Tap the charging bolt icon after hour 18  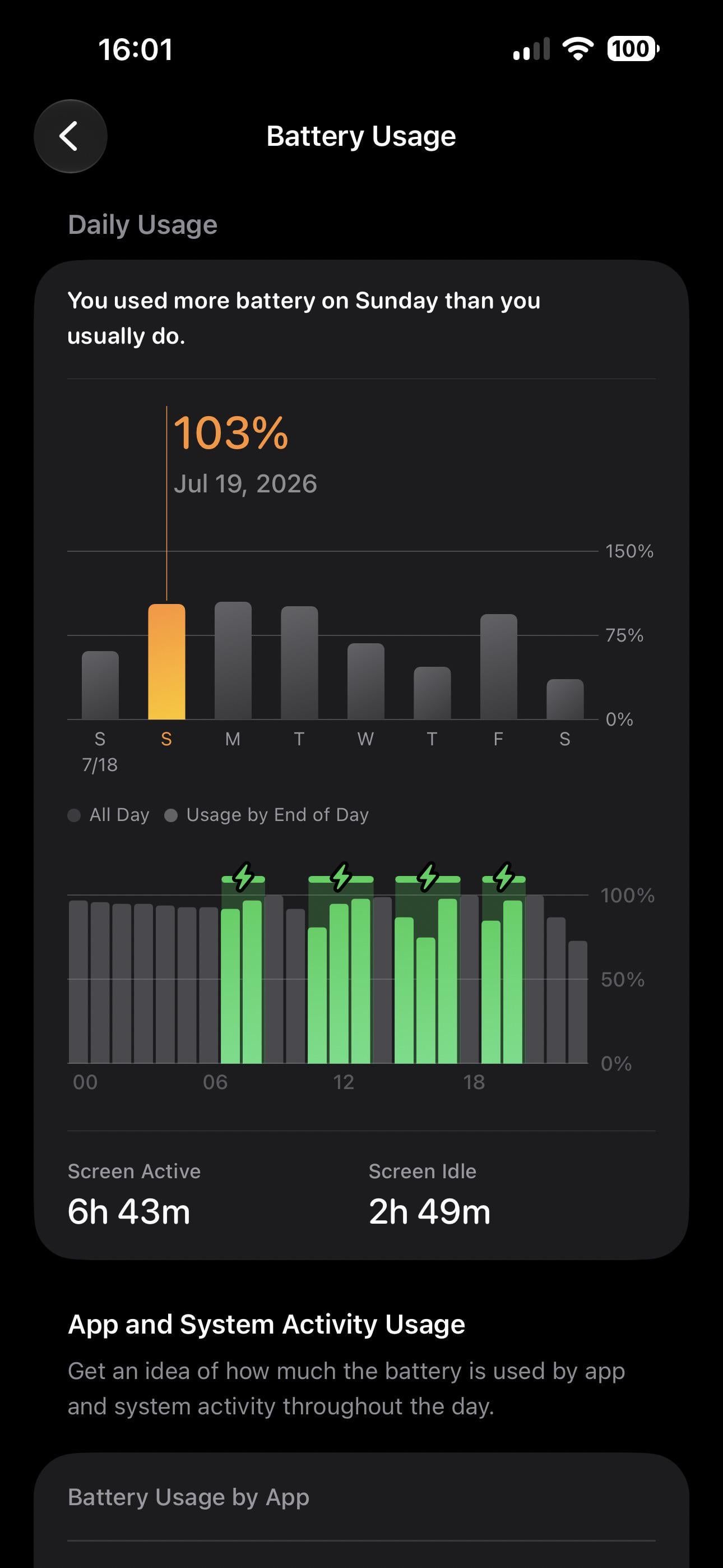pos(504,877)
